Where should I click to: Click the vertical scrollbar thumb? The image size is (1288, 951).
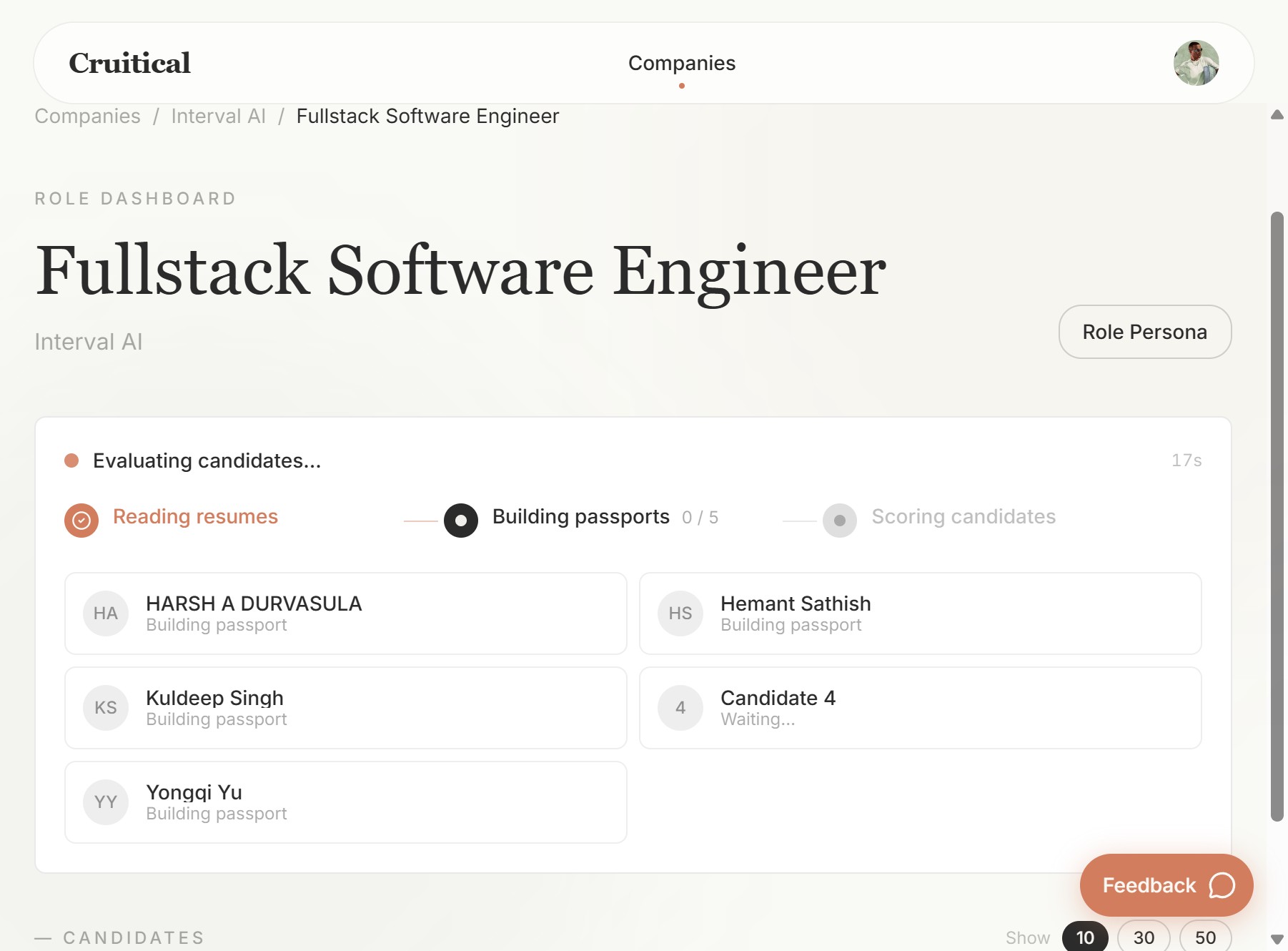[x=1277, y=515]
